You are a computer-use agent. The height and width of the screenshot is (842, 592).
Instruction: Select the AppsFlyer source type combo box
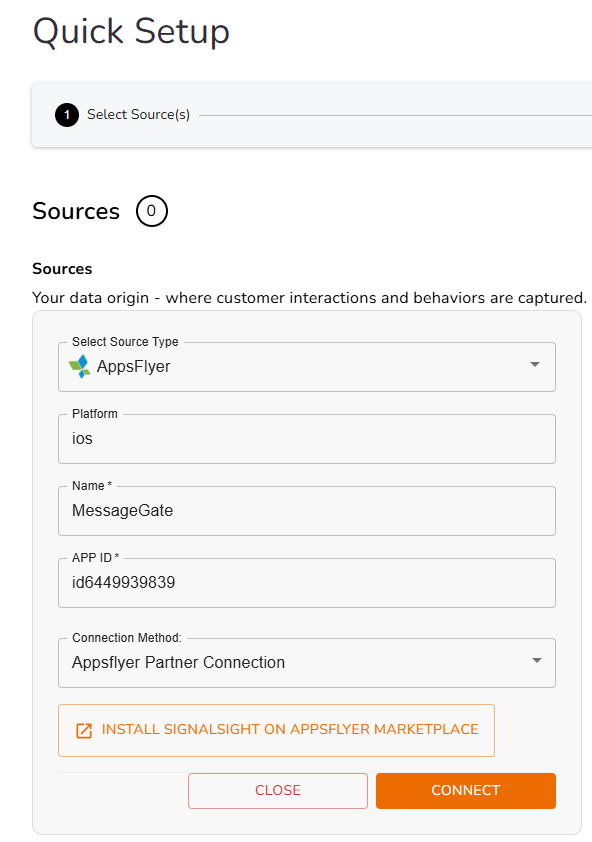tap(307, 367)
